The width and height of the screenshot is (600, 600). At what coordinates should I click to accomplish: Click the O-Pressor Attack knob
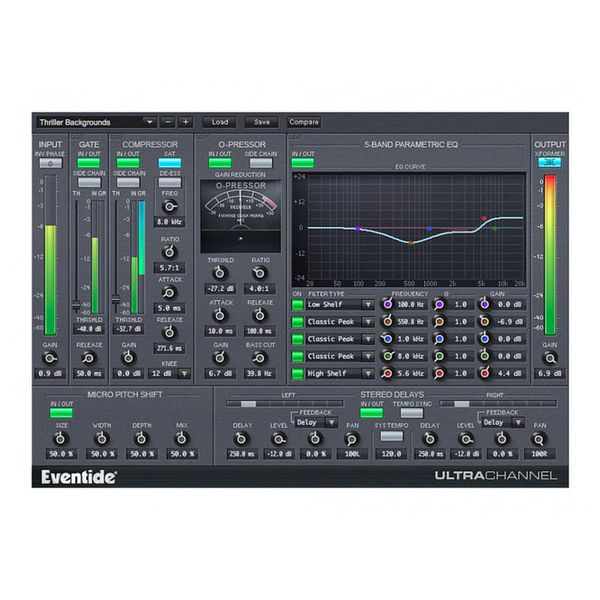click(x=220, y=316)
